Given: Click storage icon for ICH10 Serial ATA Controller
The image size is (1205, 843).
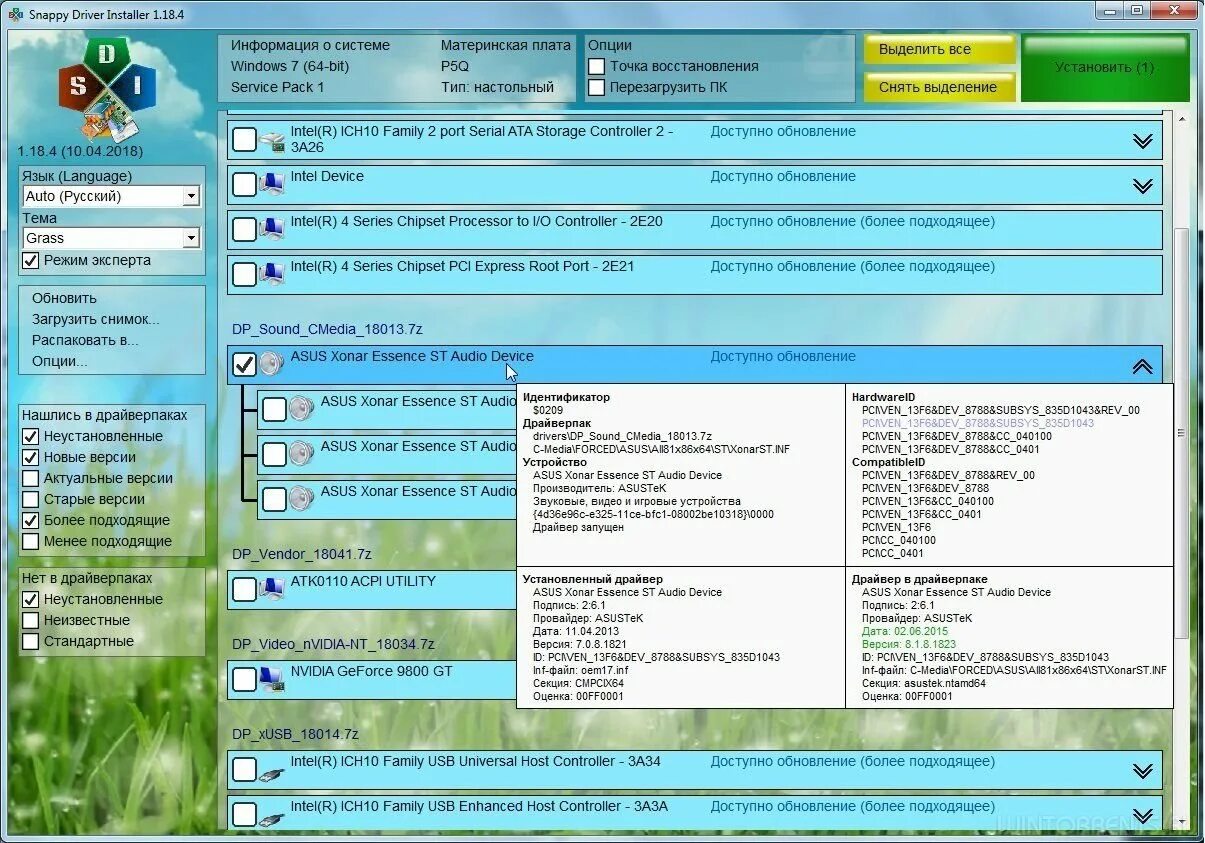Looking at the screenshot, I should coord(271,141).
